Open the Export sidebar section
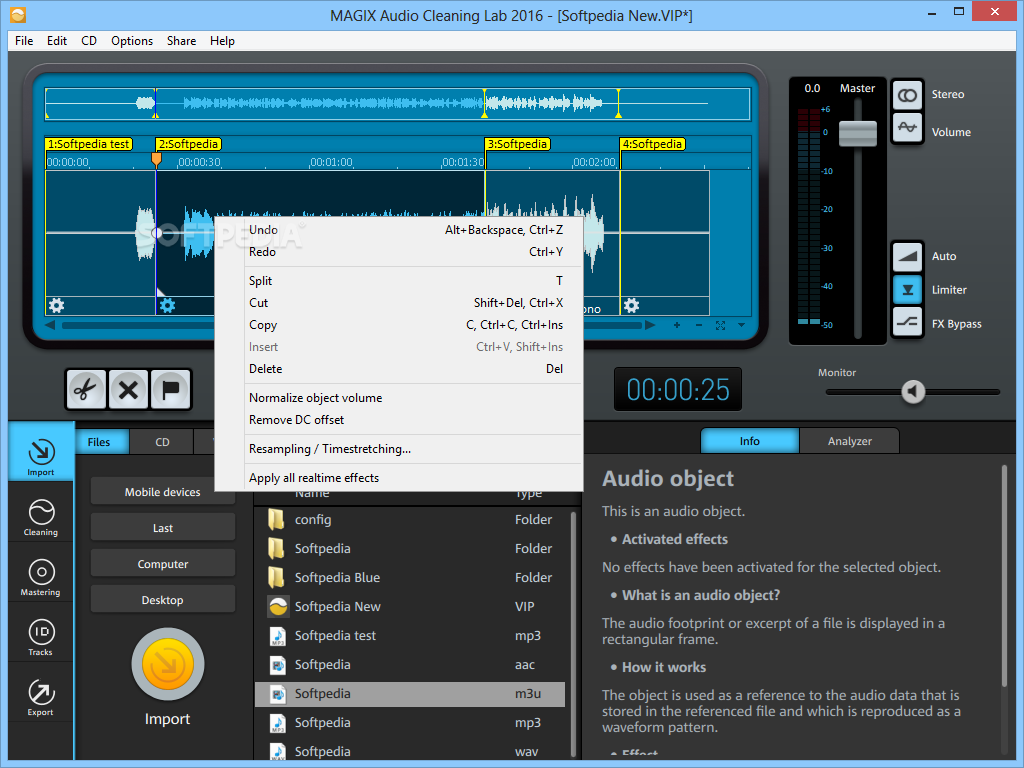Viewport: 1024px width, 768px height. [x=41, y=697]
